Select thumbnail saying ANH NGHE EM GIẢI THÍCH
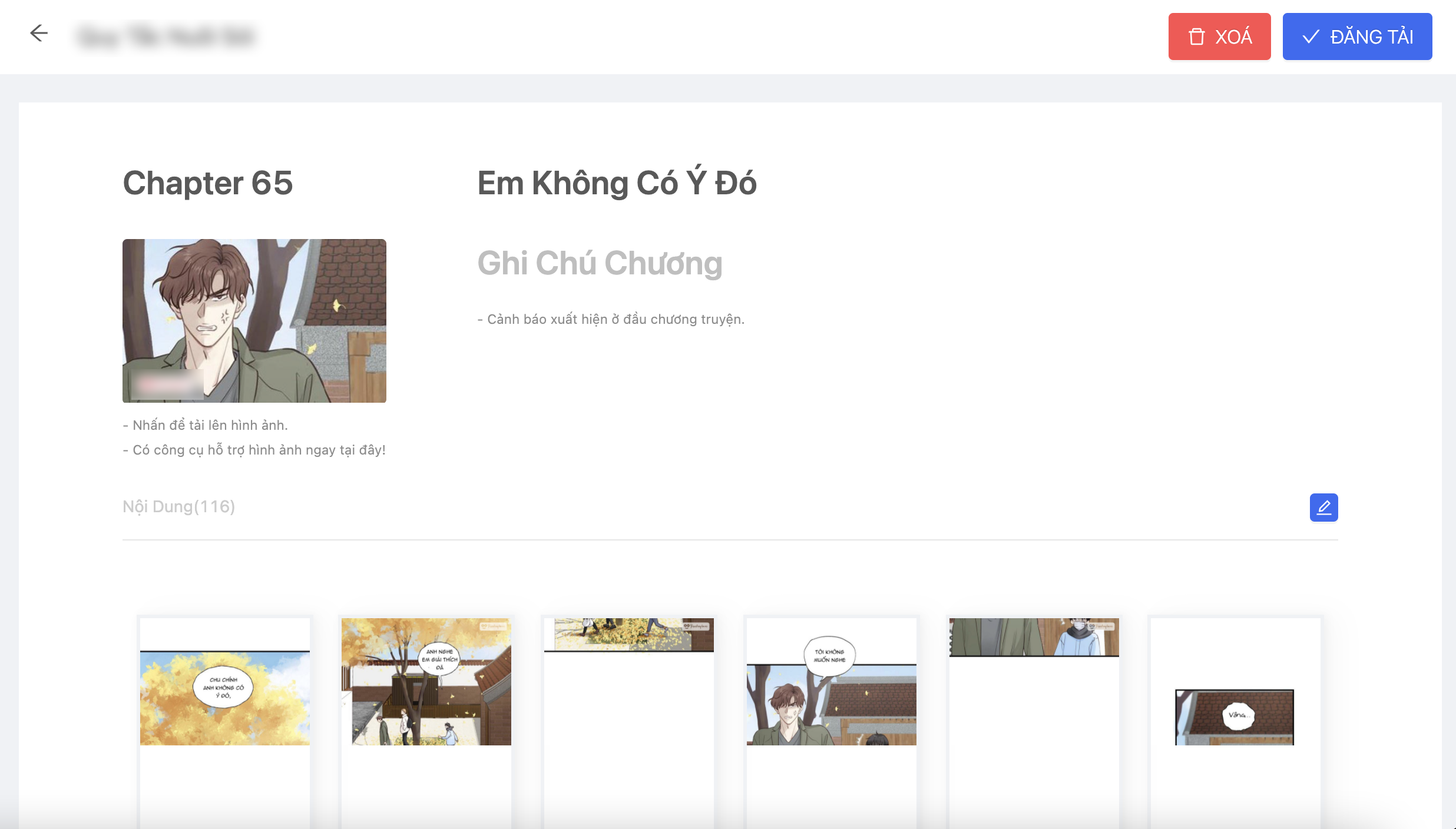The image size is (1456, 829). [426, 722]
